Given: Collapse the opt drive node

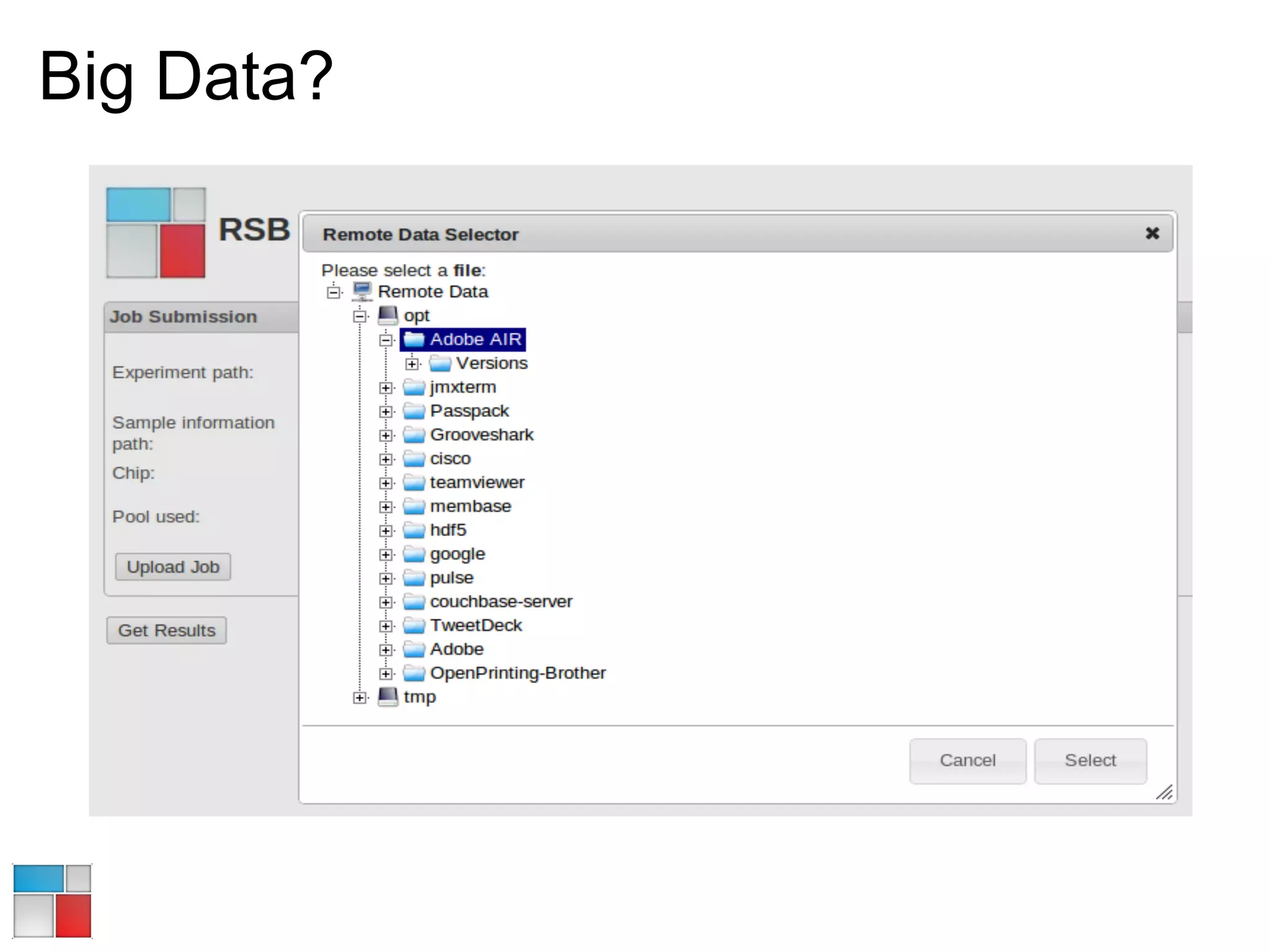Looking at the screenshot, I should (360, 316).
